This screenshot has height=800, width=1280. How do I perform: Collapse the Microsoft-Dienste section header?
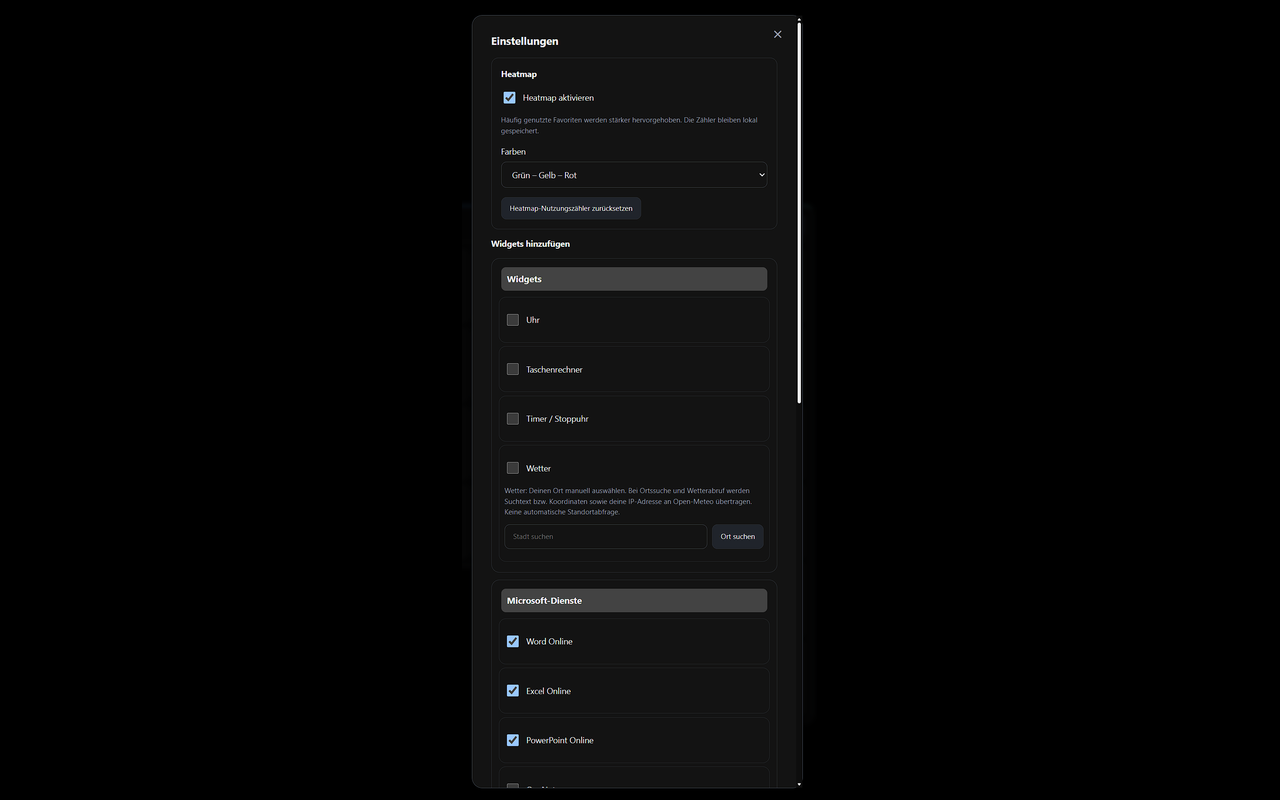634,601
